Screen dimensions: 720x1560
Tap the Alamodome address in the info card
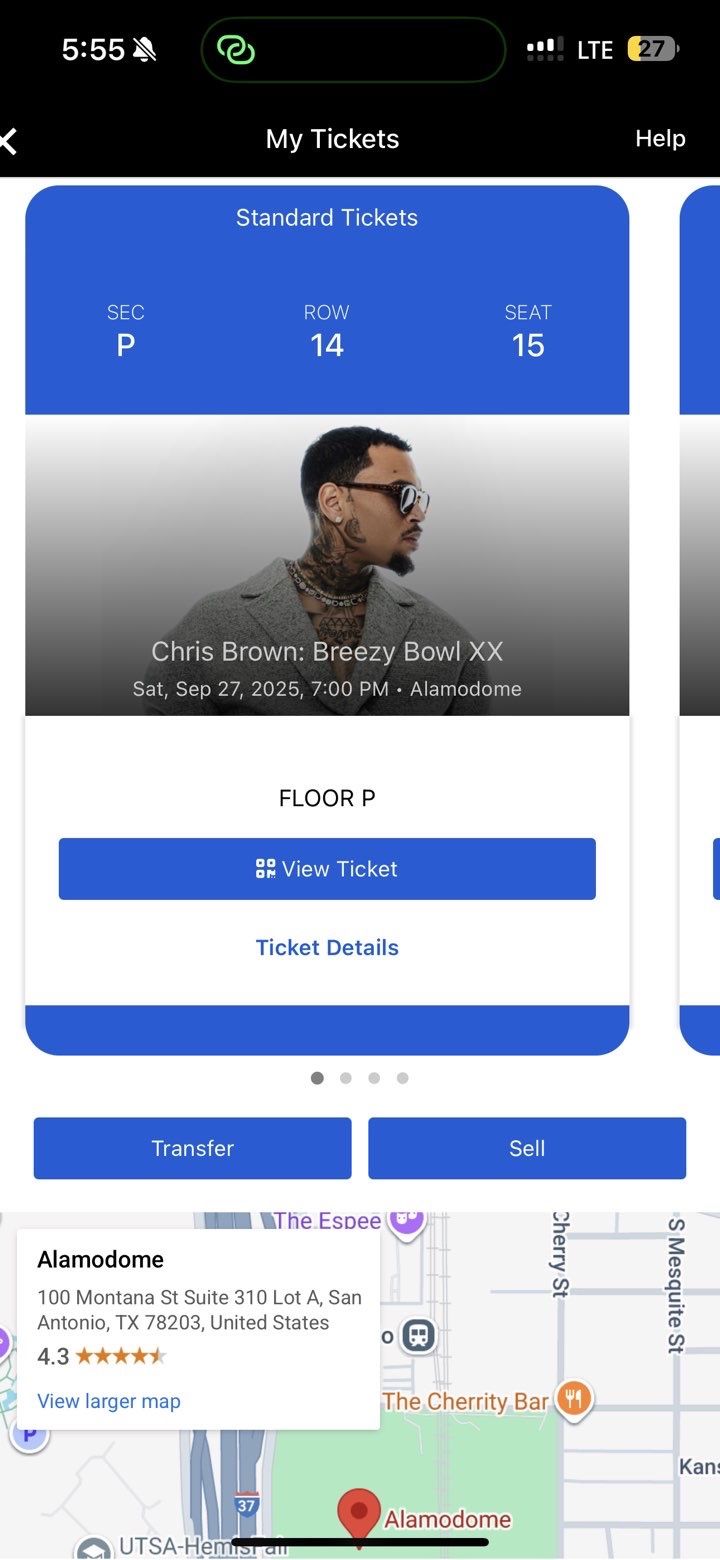click(x=198, y=1310)
